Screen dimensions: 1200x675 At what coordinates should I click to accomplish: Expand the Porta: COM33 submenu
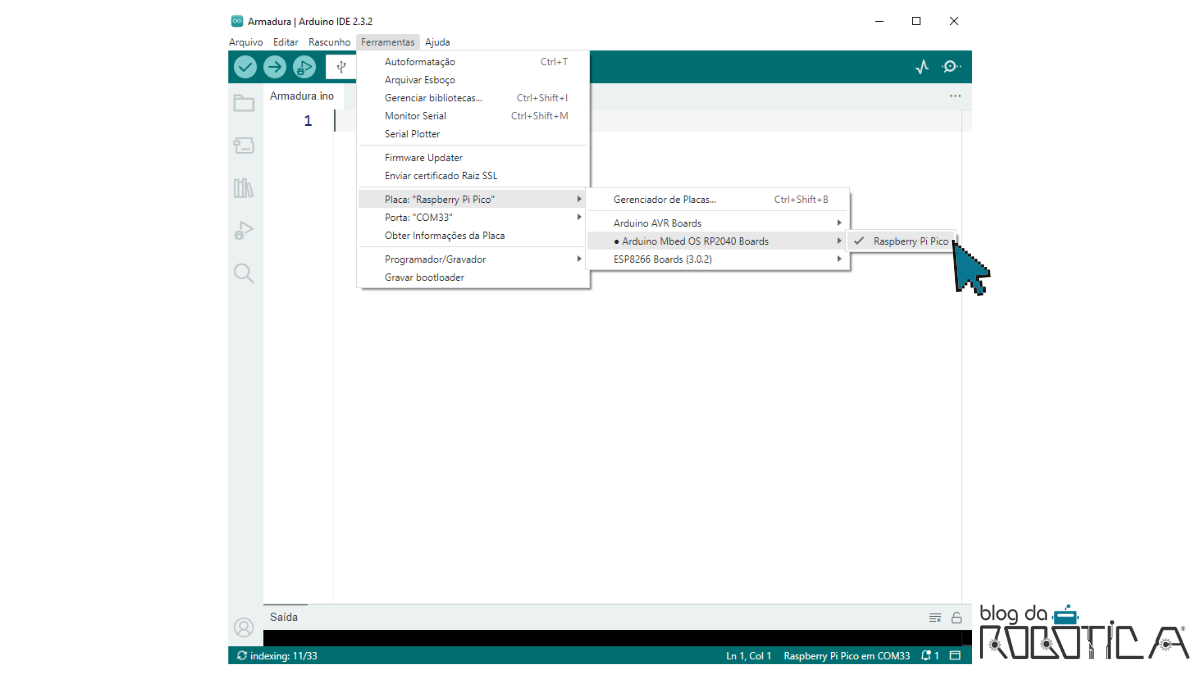(420, 217)
